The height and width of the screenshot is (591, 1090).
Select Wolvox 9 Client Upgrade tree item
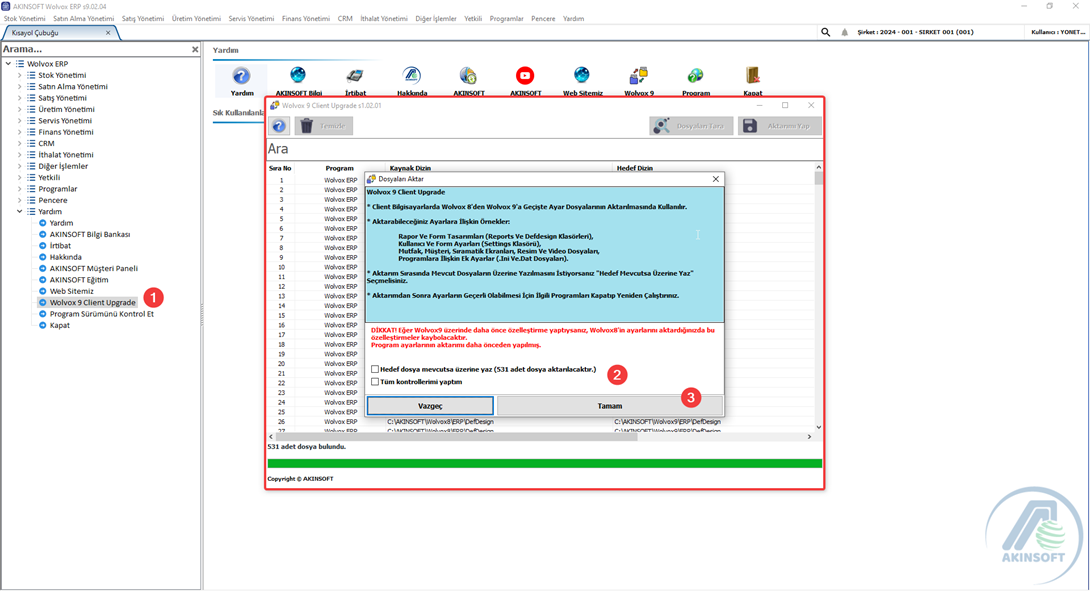[x=92, y=302]
